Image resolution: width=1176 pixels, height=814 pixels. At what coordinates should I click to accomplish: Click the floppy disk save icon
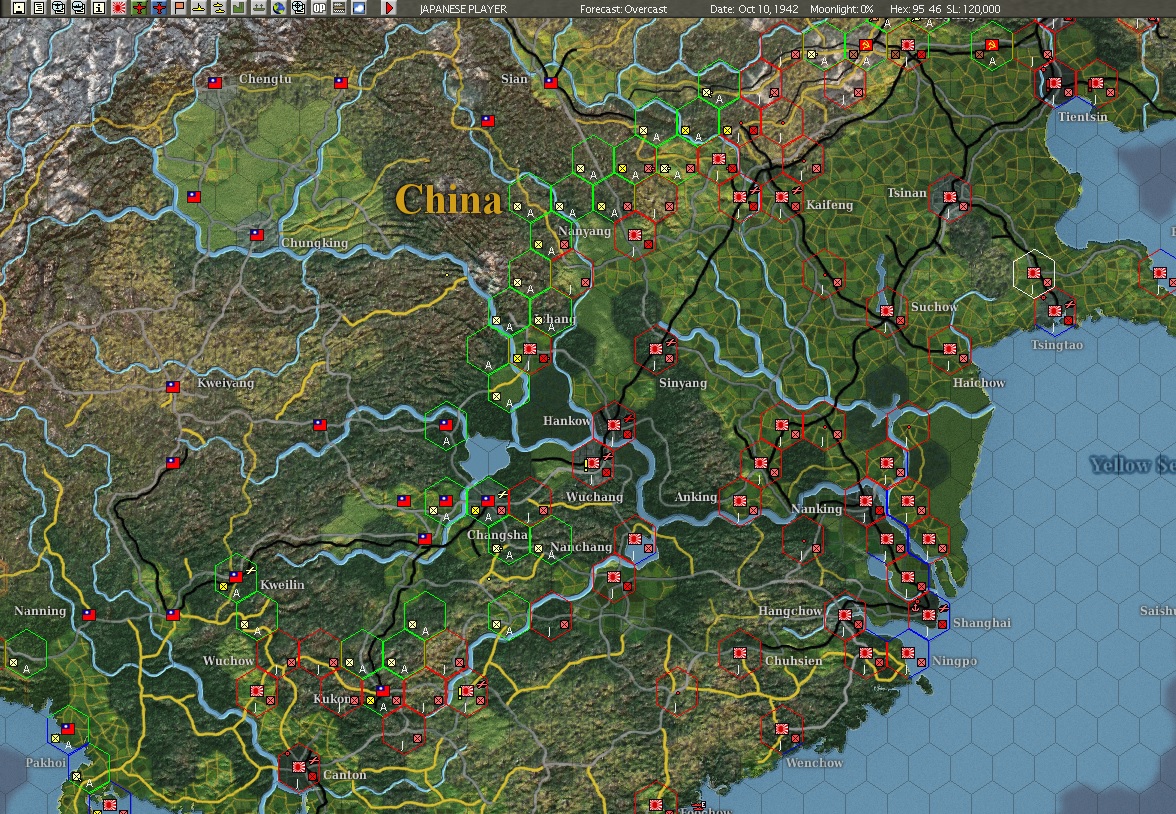[x=19, y=8]
